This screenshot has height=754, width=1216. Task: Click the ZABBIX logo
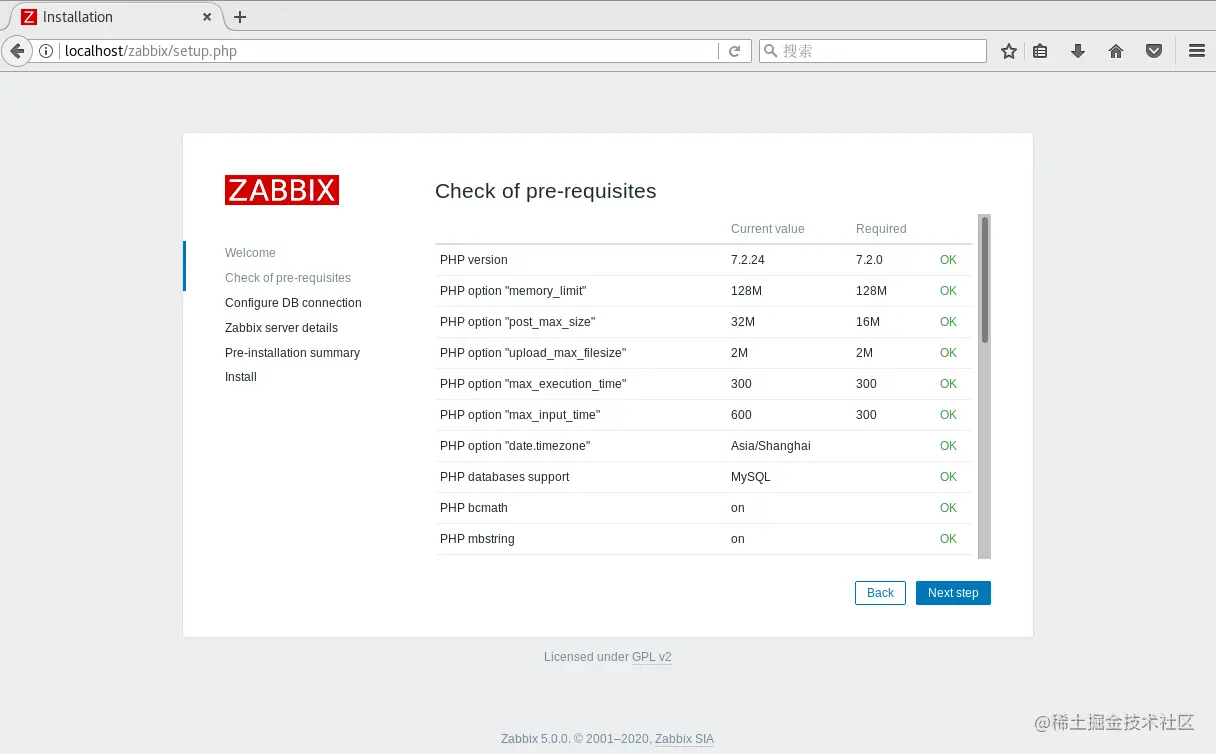282,190
